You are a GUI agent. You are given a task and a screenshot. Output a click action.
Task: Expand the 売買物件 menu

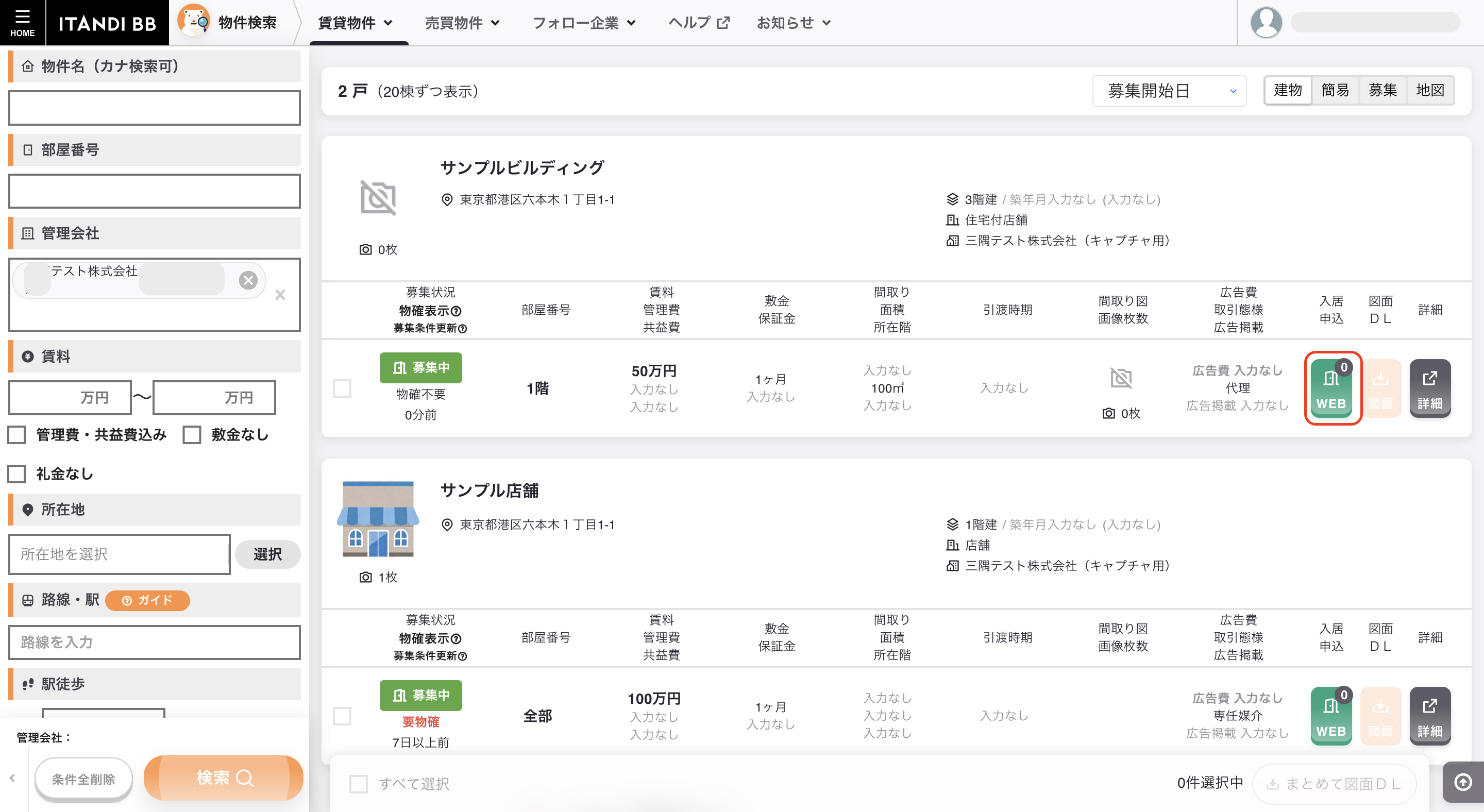pos(462,23)
